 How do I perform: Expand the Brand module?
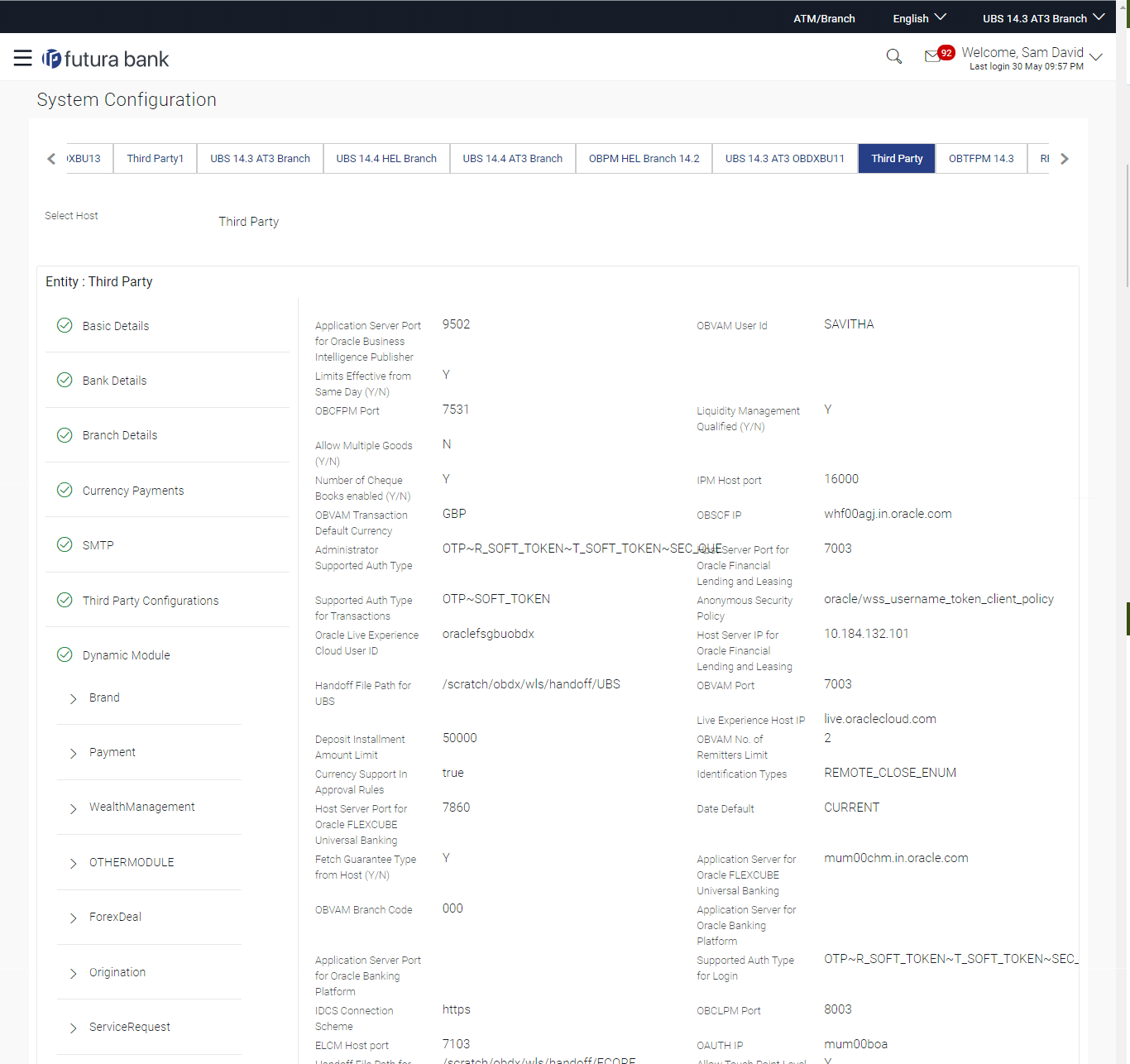tap(73, 698)
